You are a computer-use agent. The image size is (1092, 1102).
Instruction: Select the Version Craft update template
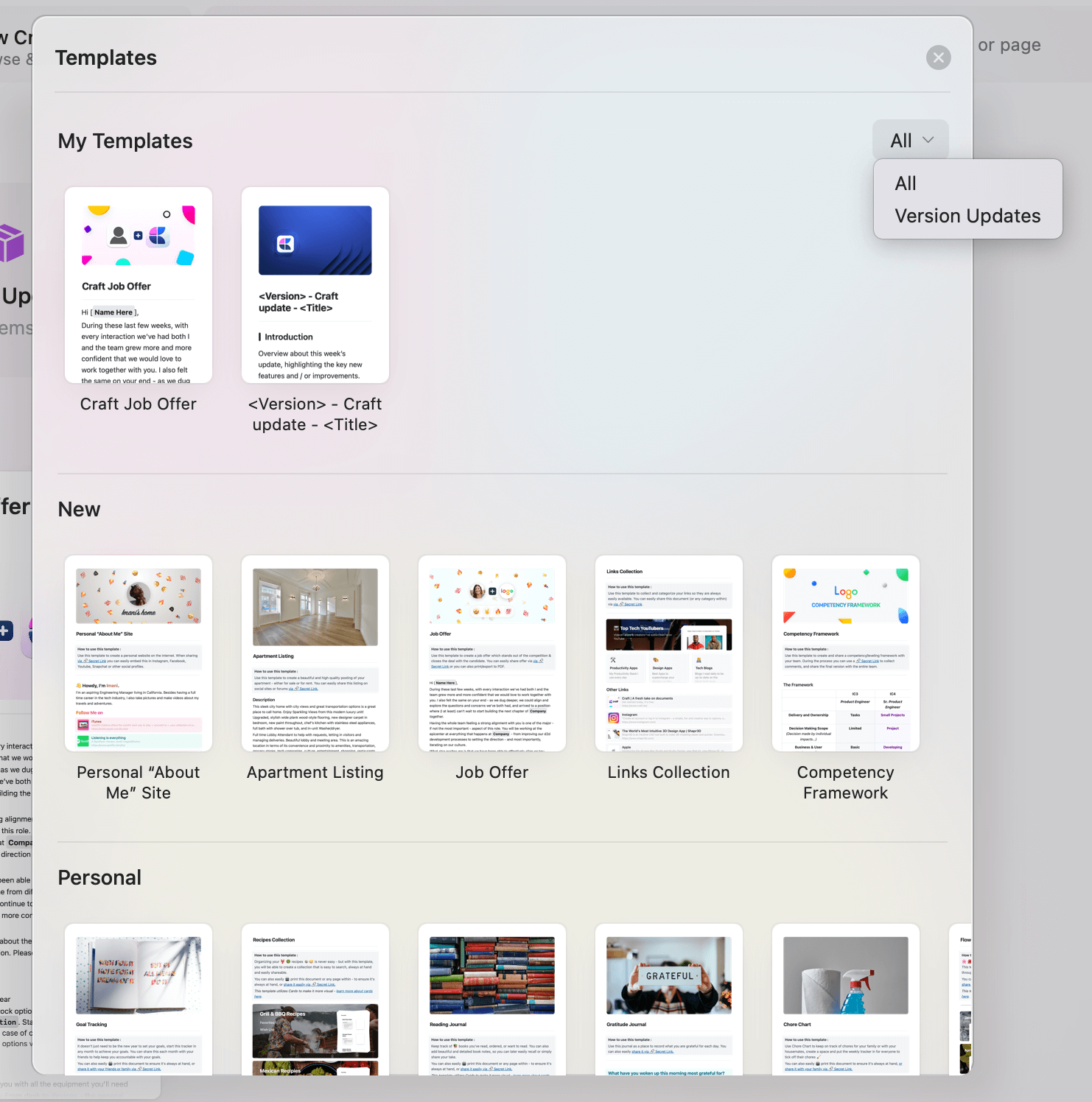pyautogui.click(x=315, y=285)
